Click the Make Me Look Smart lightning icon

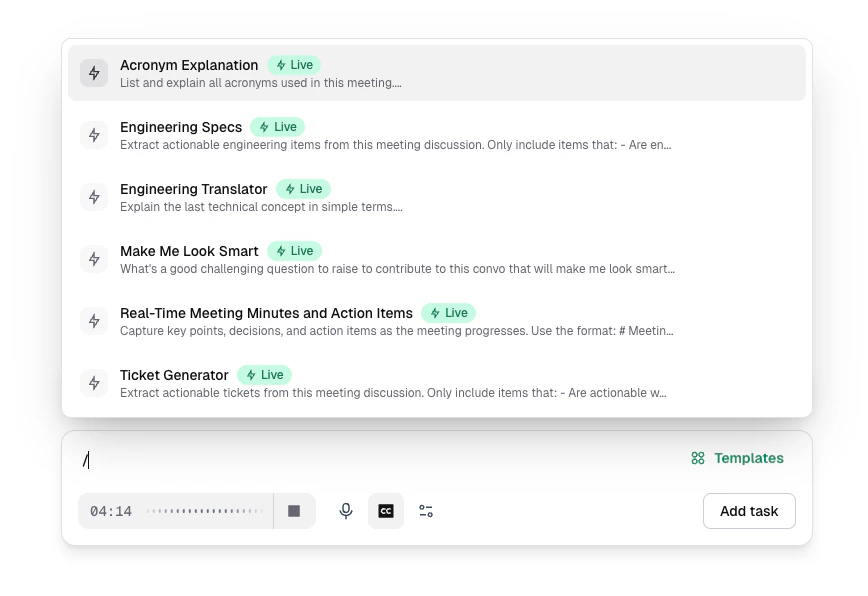(x=94, y=259)
